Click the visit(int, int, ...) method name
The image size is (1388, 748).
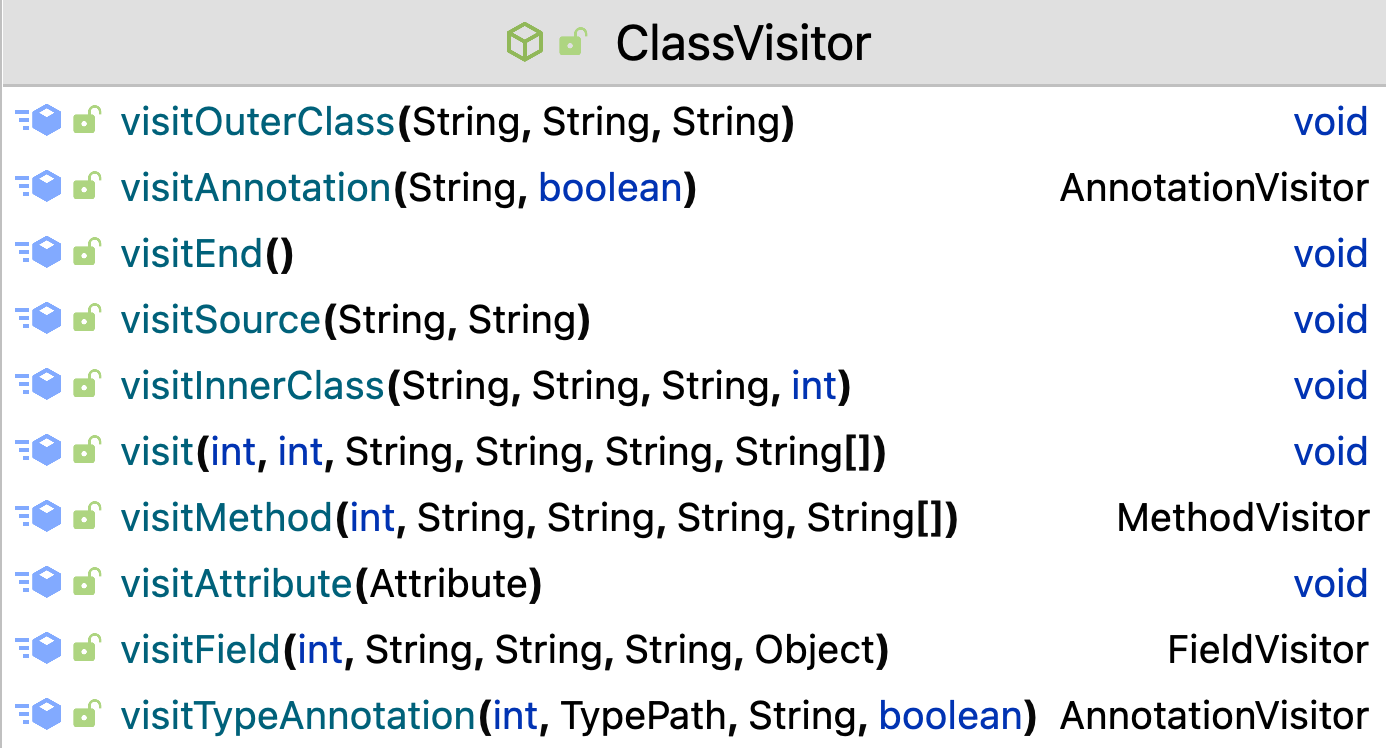[157, 452]
